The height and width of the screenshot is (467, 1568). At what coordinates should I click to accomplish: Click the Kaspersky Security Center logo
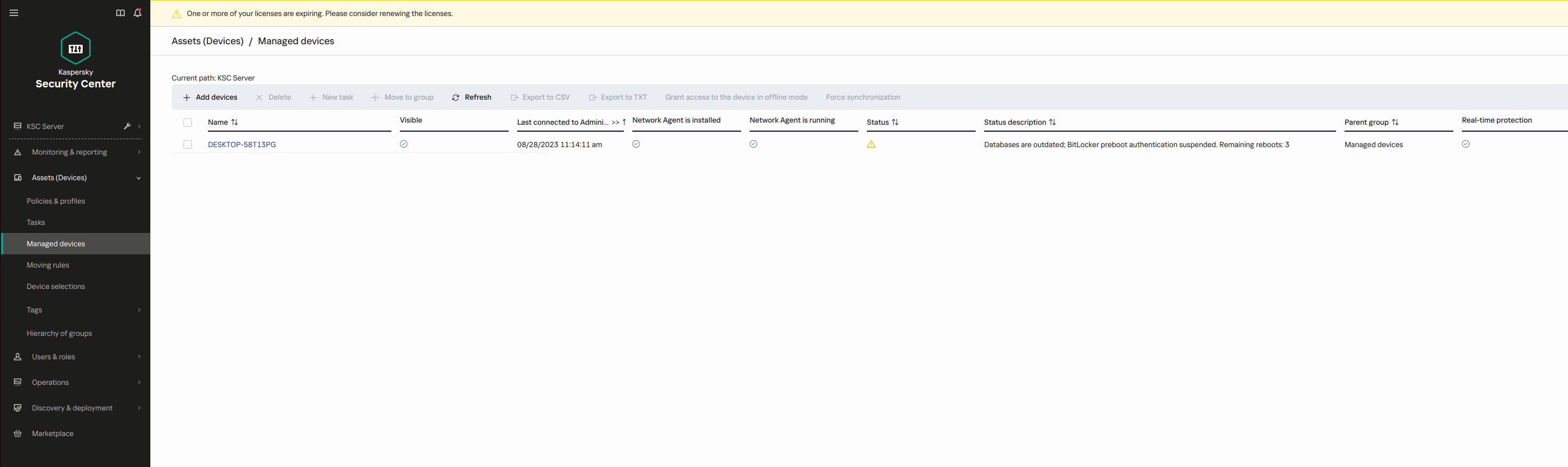pyautogui.click(x=76, y=48)
